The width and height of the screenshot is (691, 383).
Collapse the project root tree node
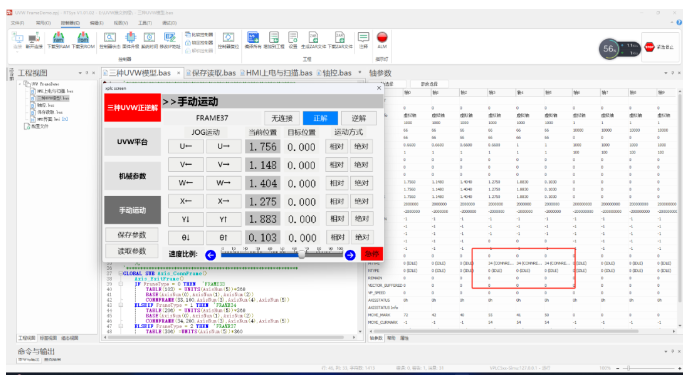(20, 84)
